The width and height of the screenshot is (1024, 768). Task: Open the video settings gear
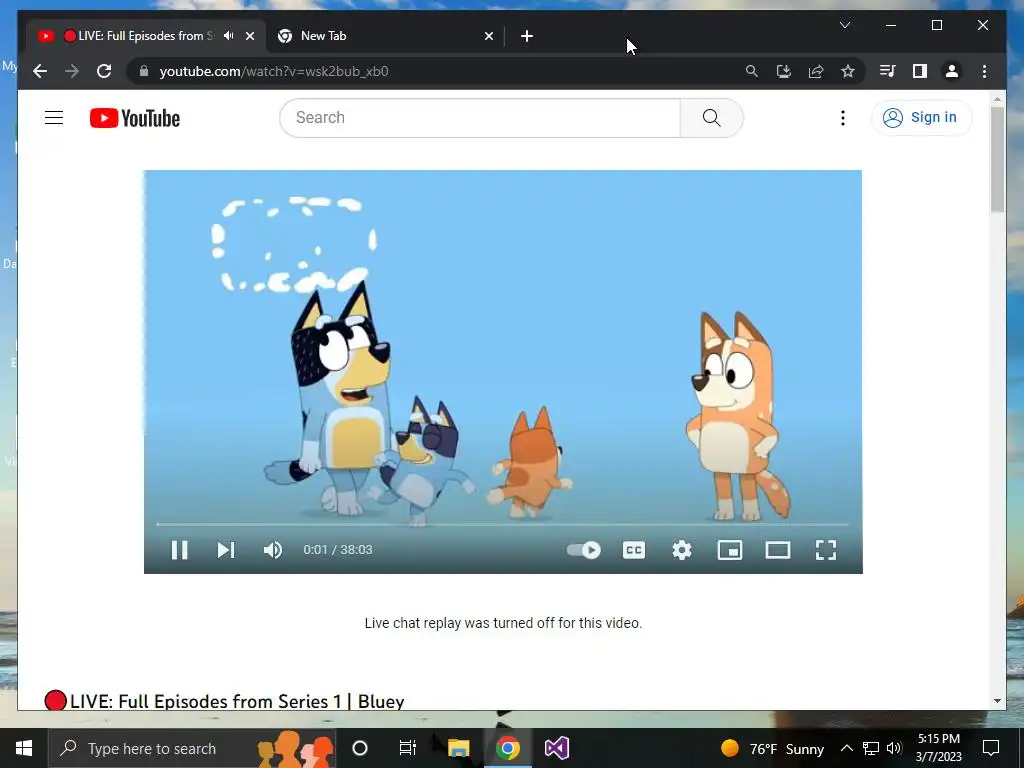(x=682, y=550)
